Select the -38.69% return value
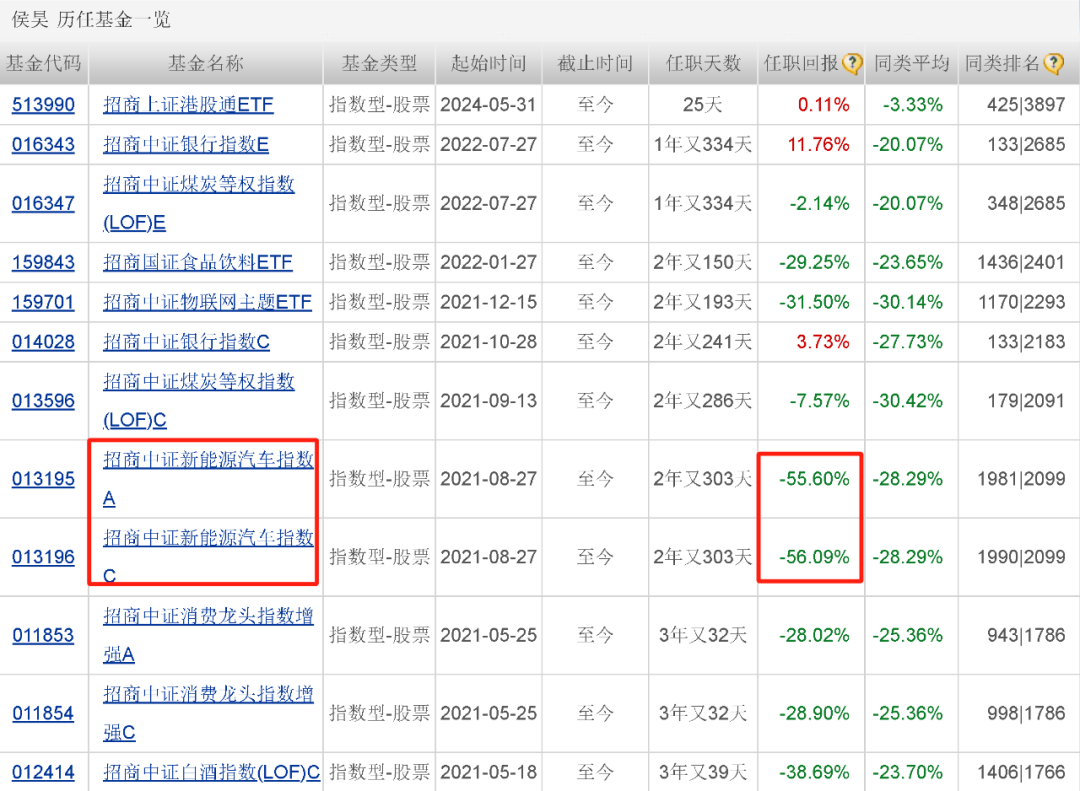Image resolution: width=1080 pixels, height=791 pixels. [814, 772]
